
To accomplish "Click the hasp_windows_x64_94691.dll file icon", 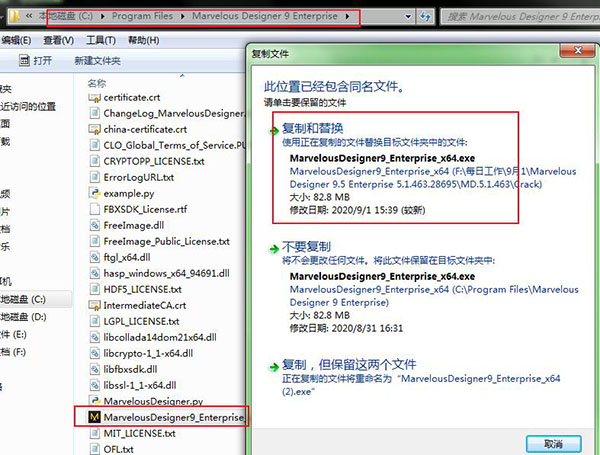I will point(94,273).
